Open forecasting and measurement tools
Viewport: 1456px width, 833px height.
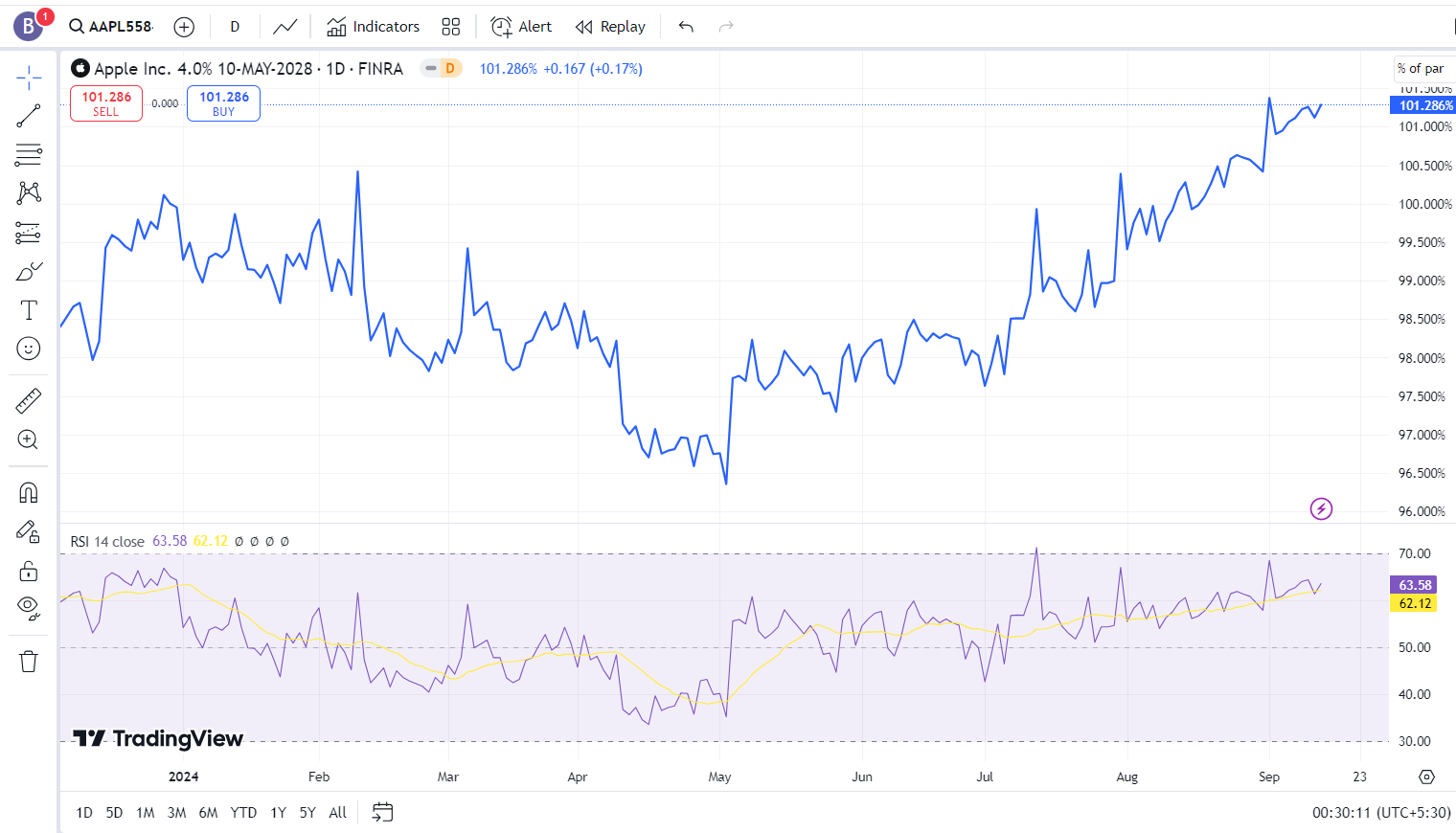click(x=29, y=233)
